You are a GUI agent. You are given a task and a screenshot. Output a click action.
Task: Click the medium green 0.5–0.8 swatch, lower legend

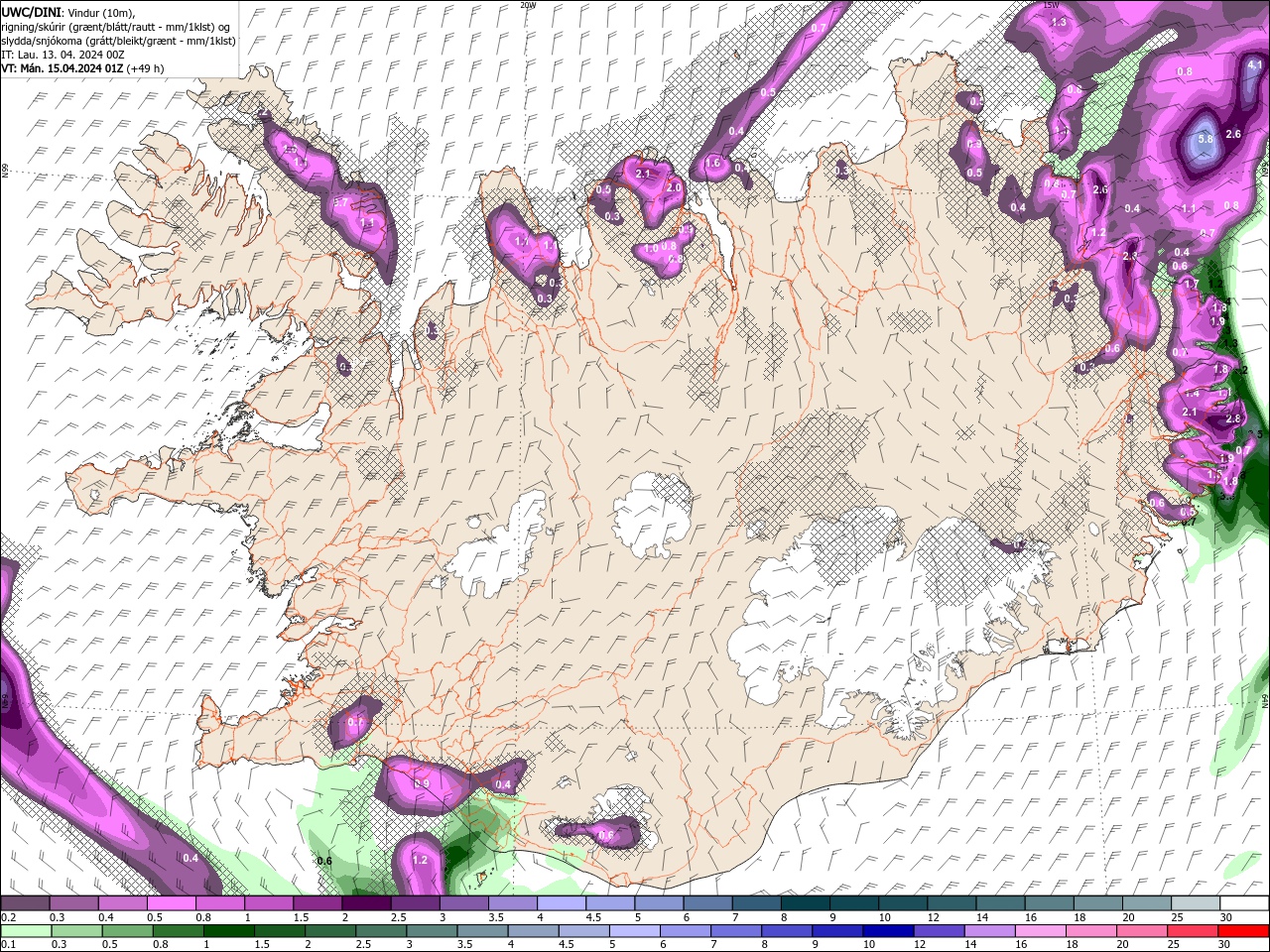pos(127,931)
